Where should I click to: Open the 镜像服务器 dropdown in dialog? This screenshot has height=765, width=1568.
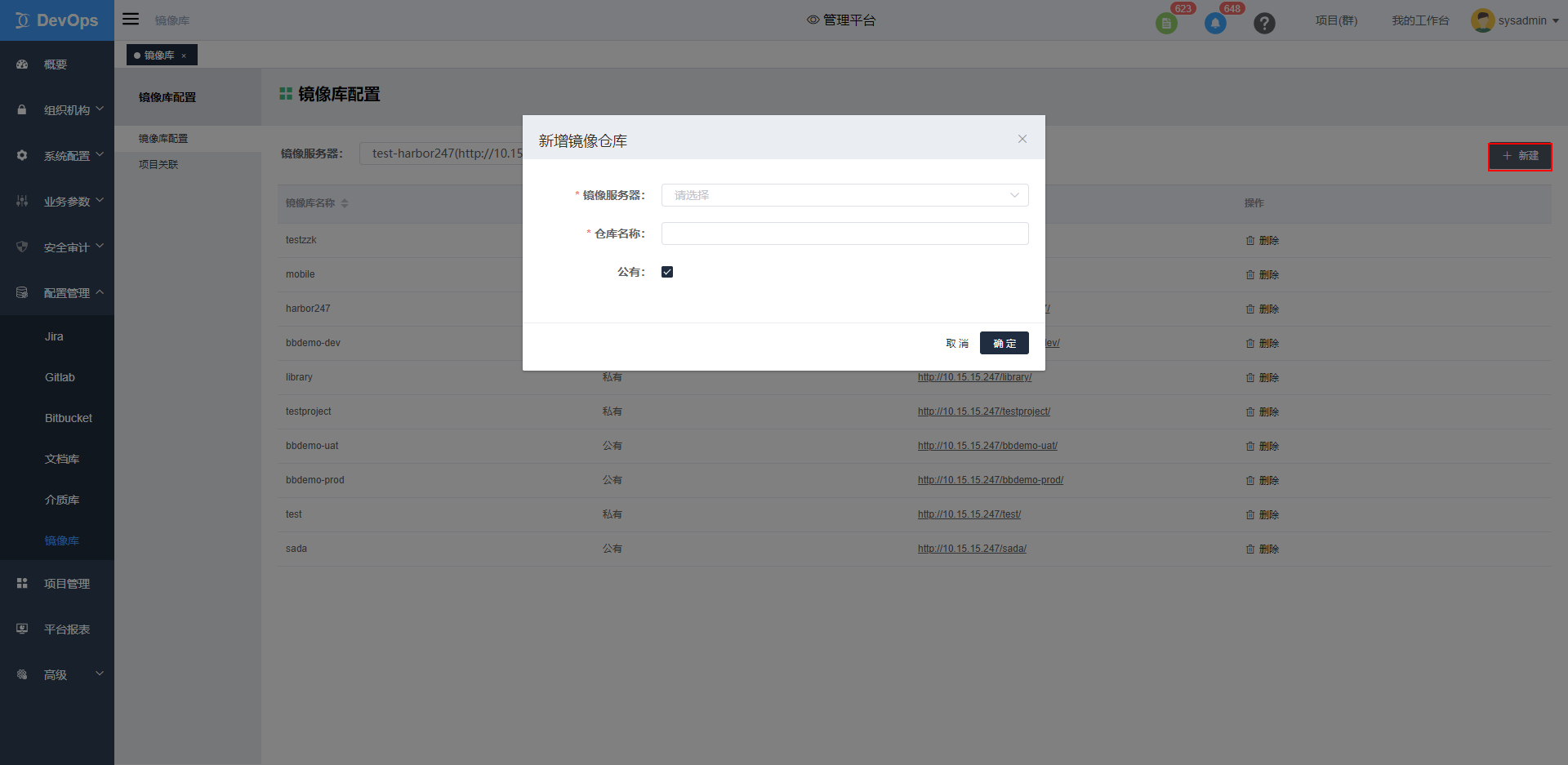click(844, 195)
